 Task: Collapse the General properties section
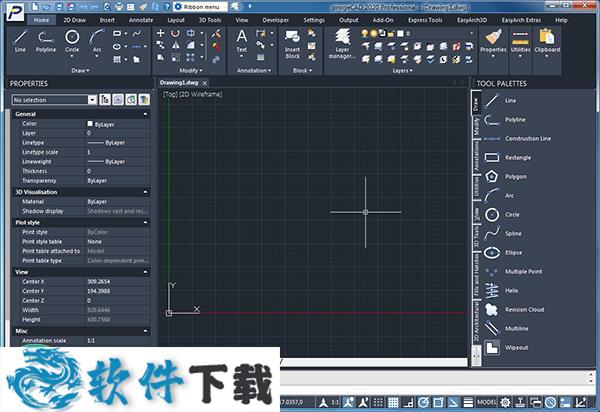click(x=145, y=114)
